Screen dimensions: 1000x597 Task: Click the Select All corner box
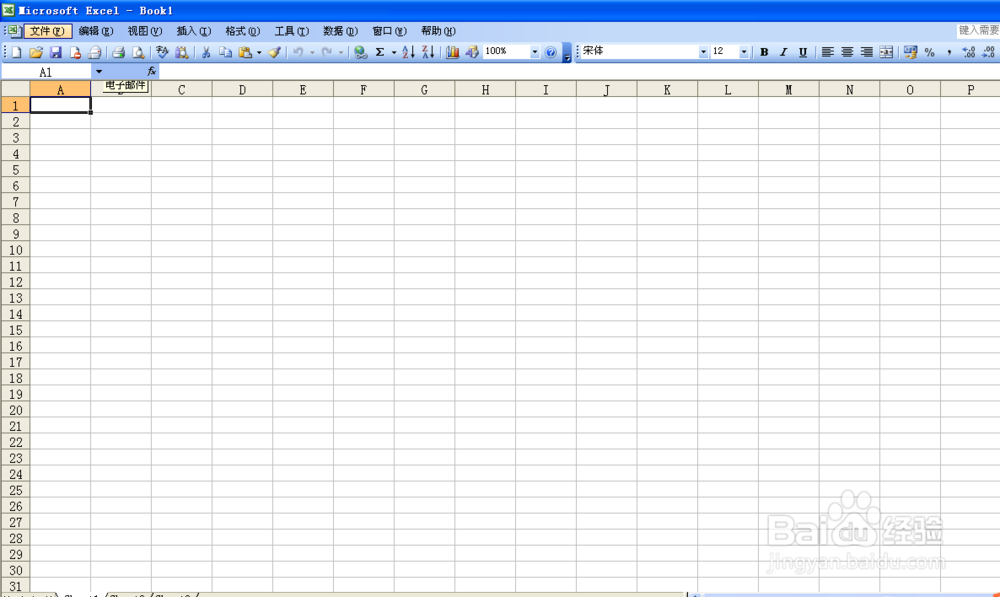point(15,89)
